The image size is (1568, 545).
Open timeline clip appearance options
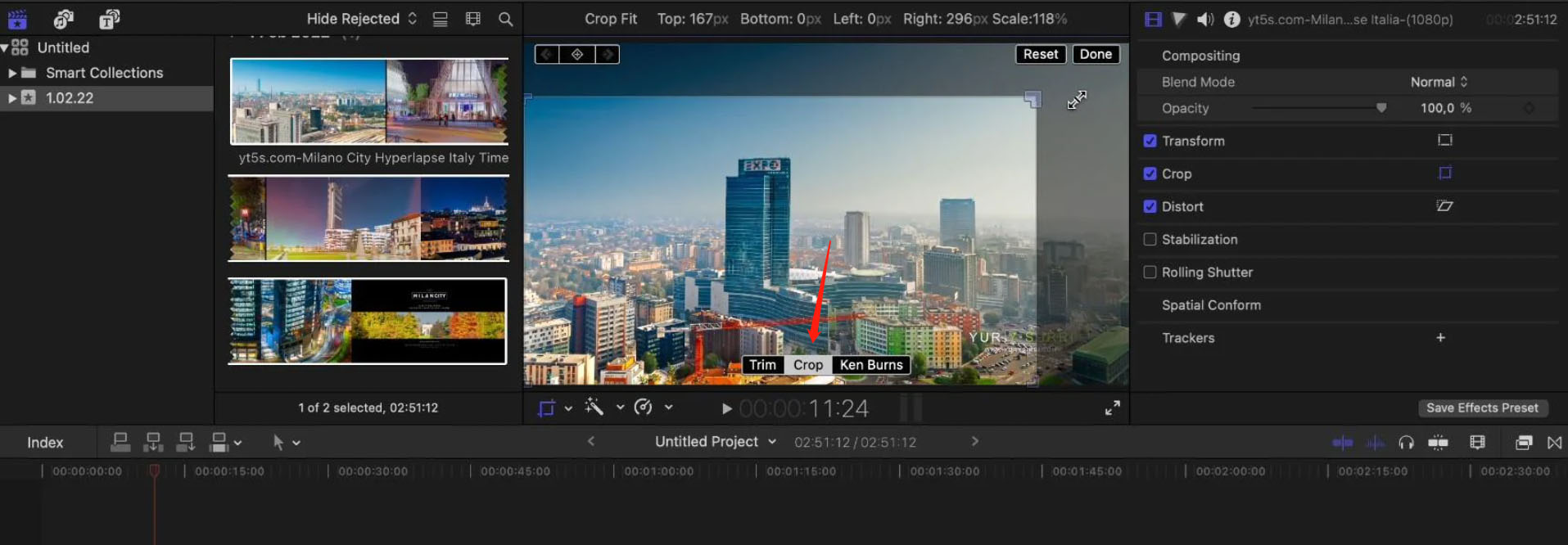1477,443
